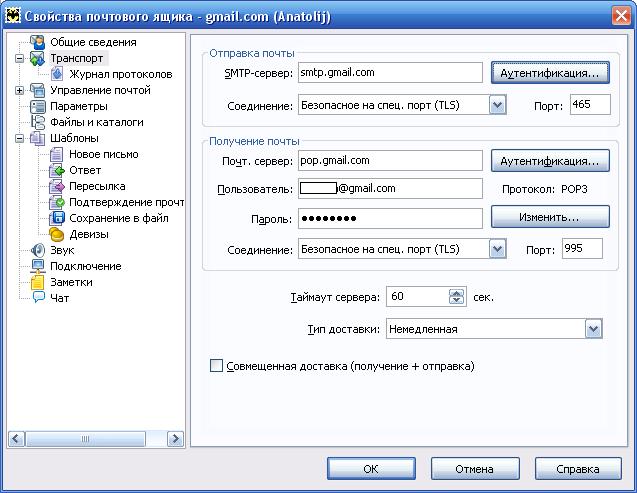
Task: Click the save to file diskette icon
Action: 57,218
